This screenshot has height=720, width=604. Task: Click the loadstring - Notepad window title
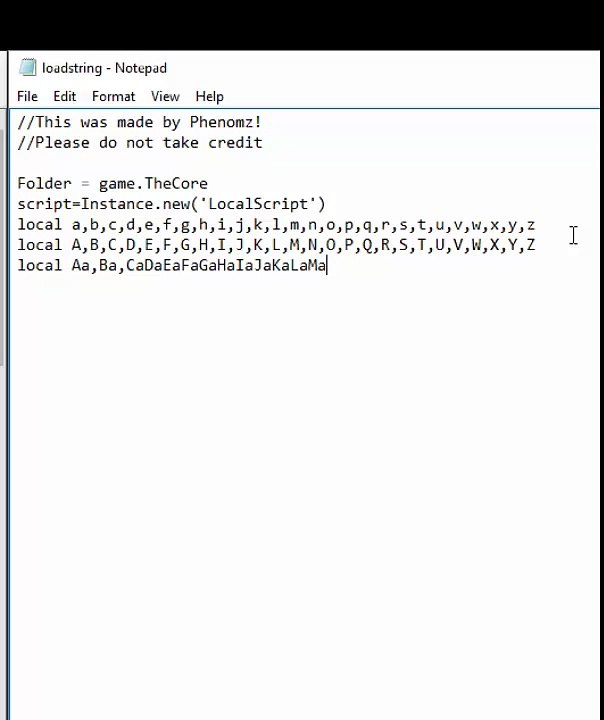pyautogui.click(x=104, y=68)
